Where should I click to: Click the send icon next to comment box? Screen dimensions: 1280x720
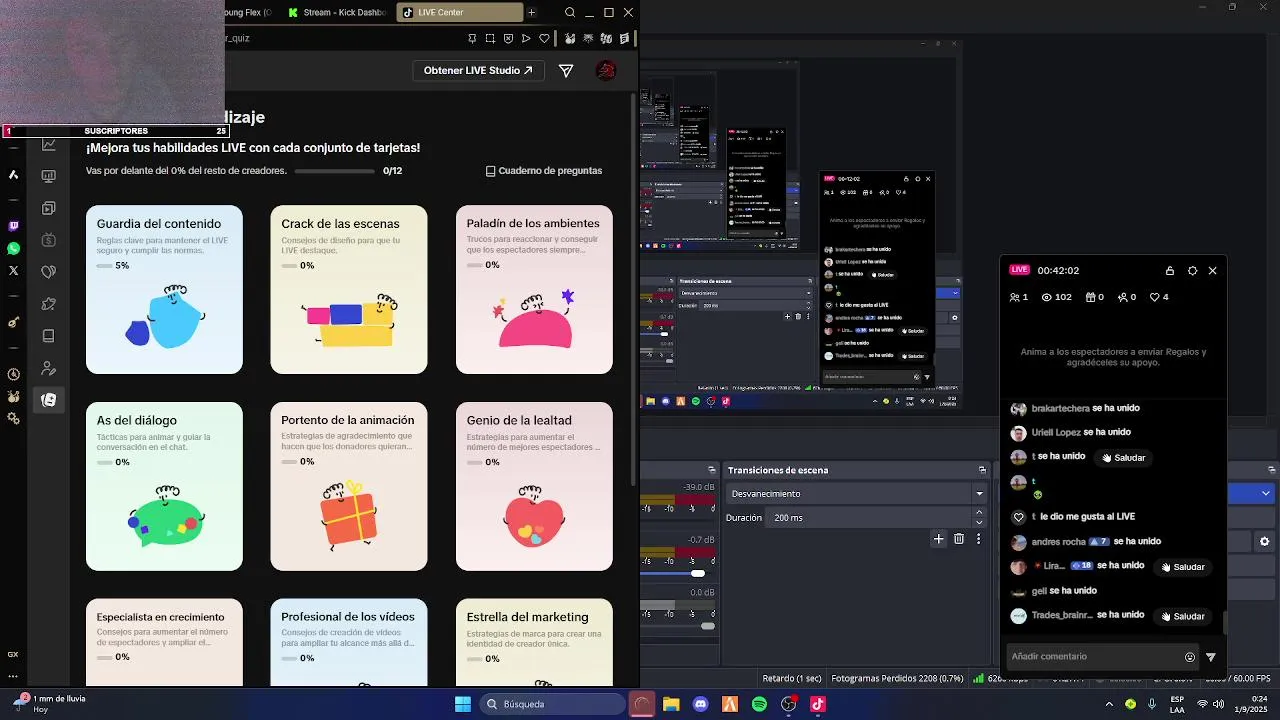click(x=1211, y=657)
